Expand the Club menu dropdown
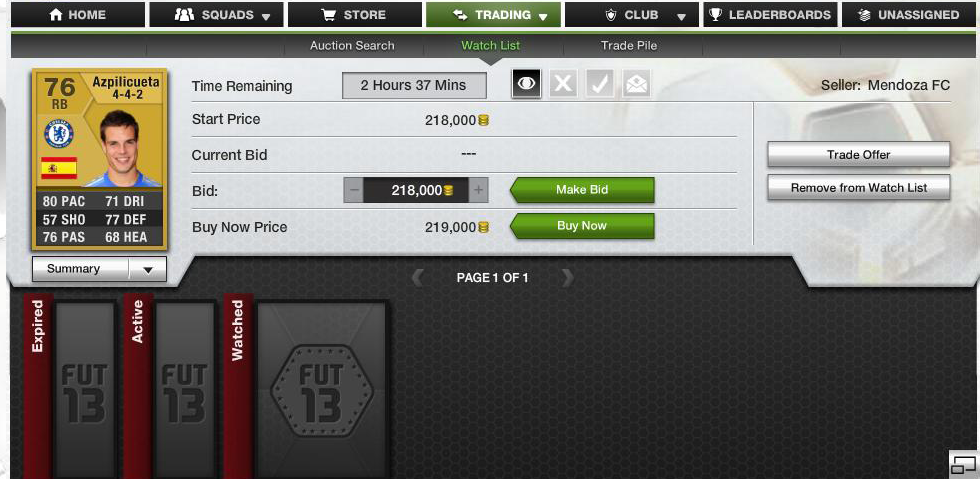Viewport: 980px width, 479px height. pyautogui.click(x=632, y=15)
